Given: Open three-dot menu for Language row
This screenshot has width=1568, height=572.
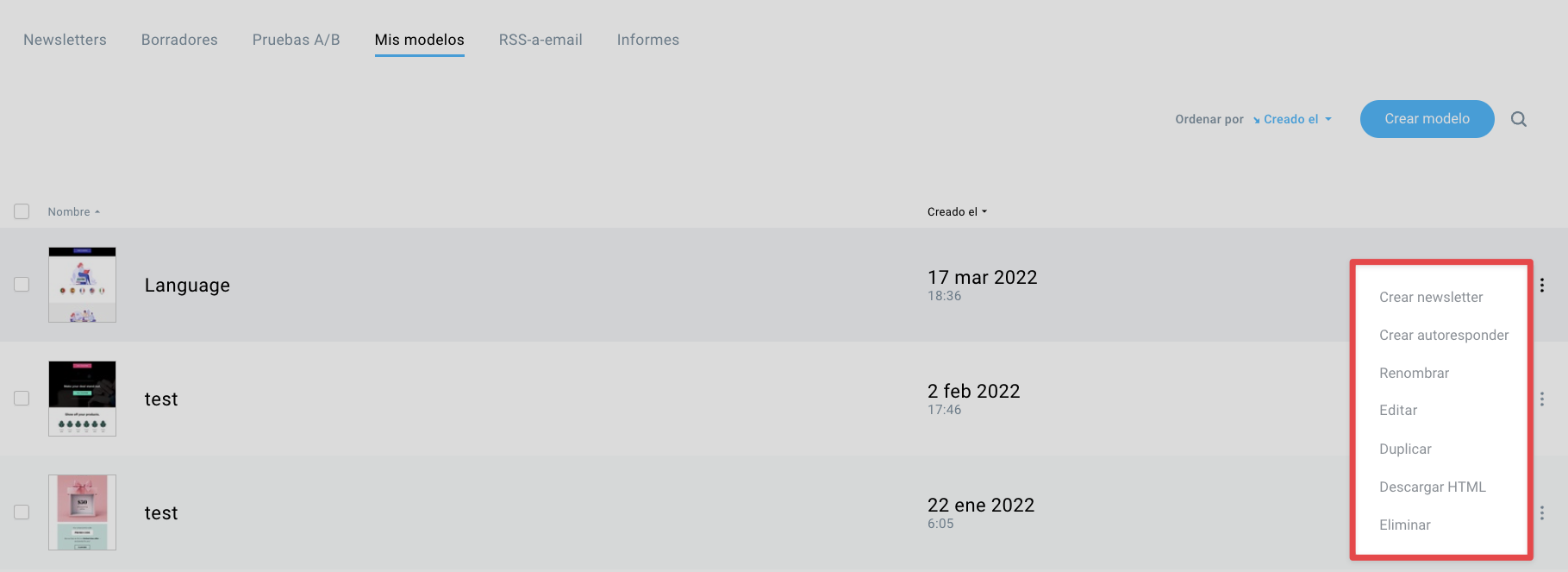Looking at the screenshot, I should coord(1541,285).
